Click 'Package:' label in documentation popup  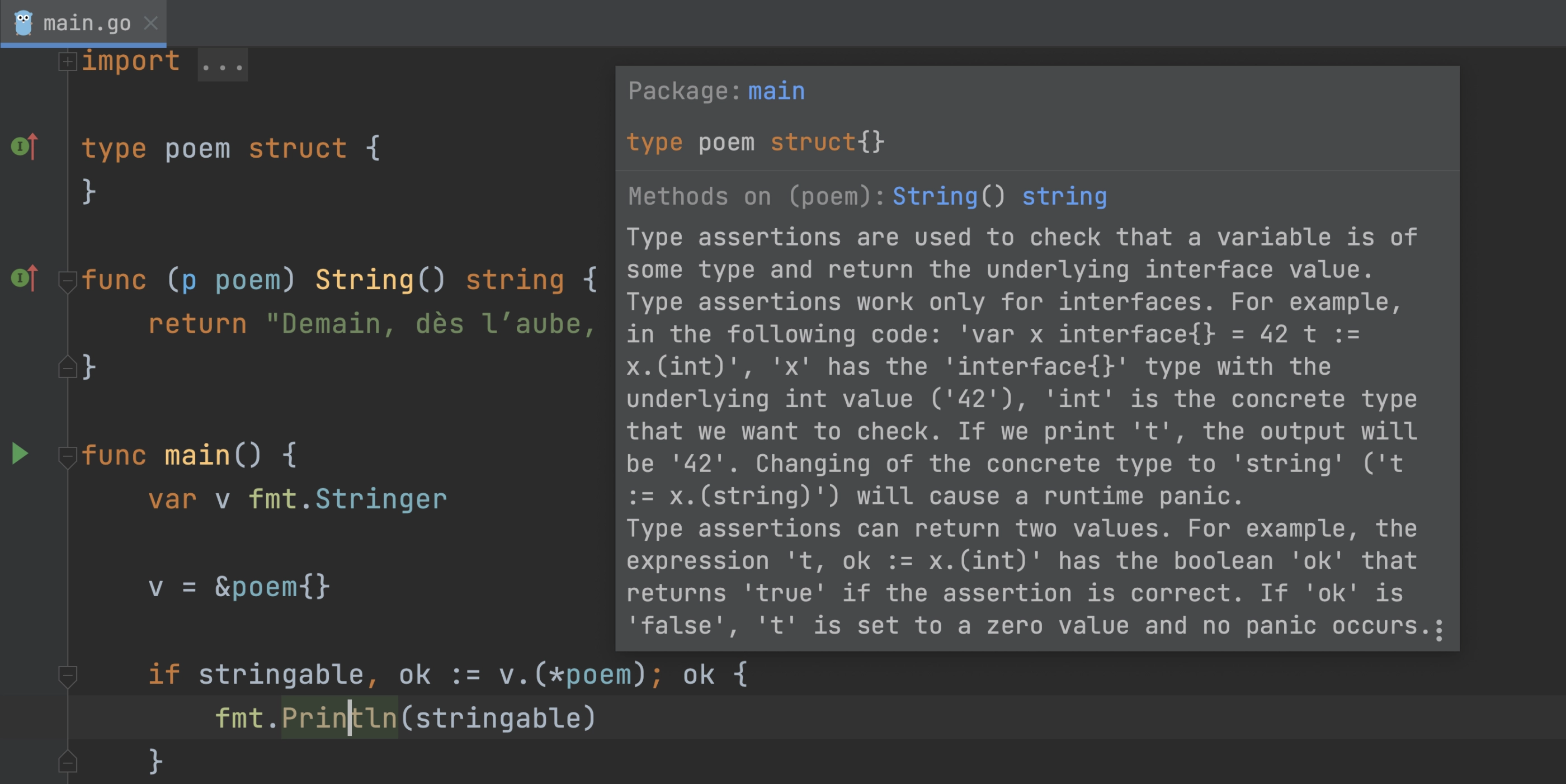pos(684,91)
